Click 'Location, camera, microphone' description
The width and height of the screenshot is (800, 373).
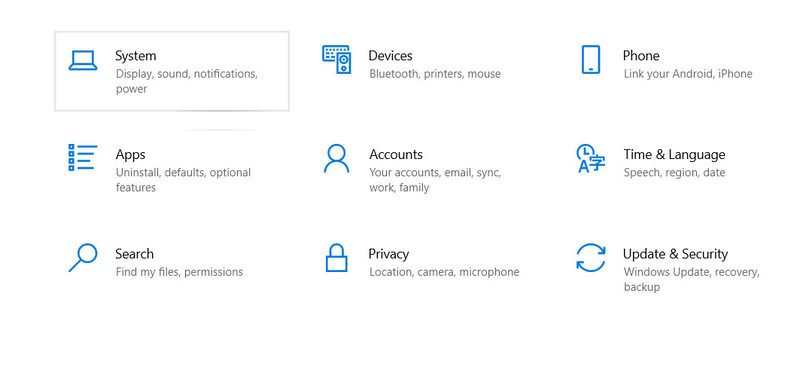pyautogui.click(x=444, y=272)
